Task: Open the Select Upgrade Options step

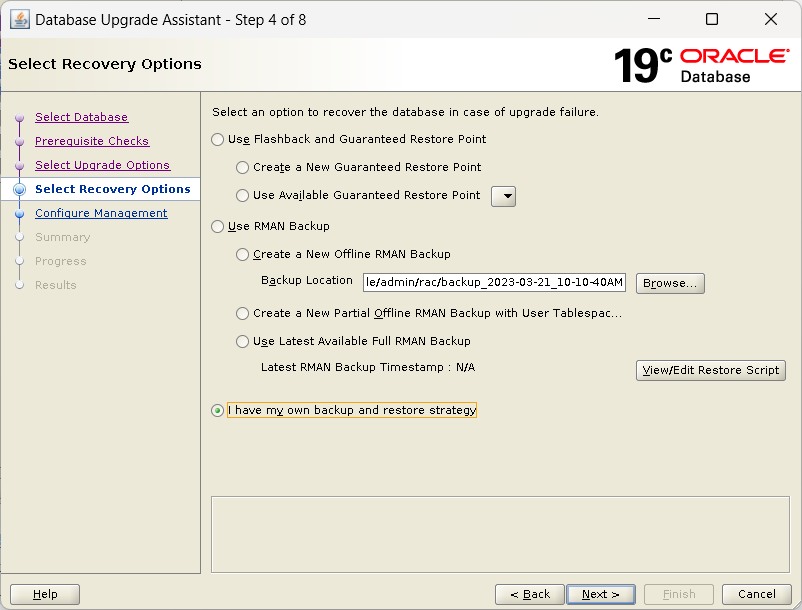Action: [x=102, y=165]
